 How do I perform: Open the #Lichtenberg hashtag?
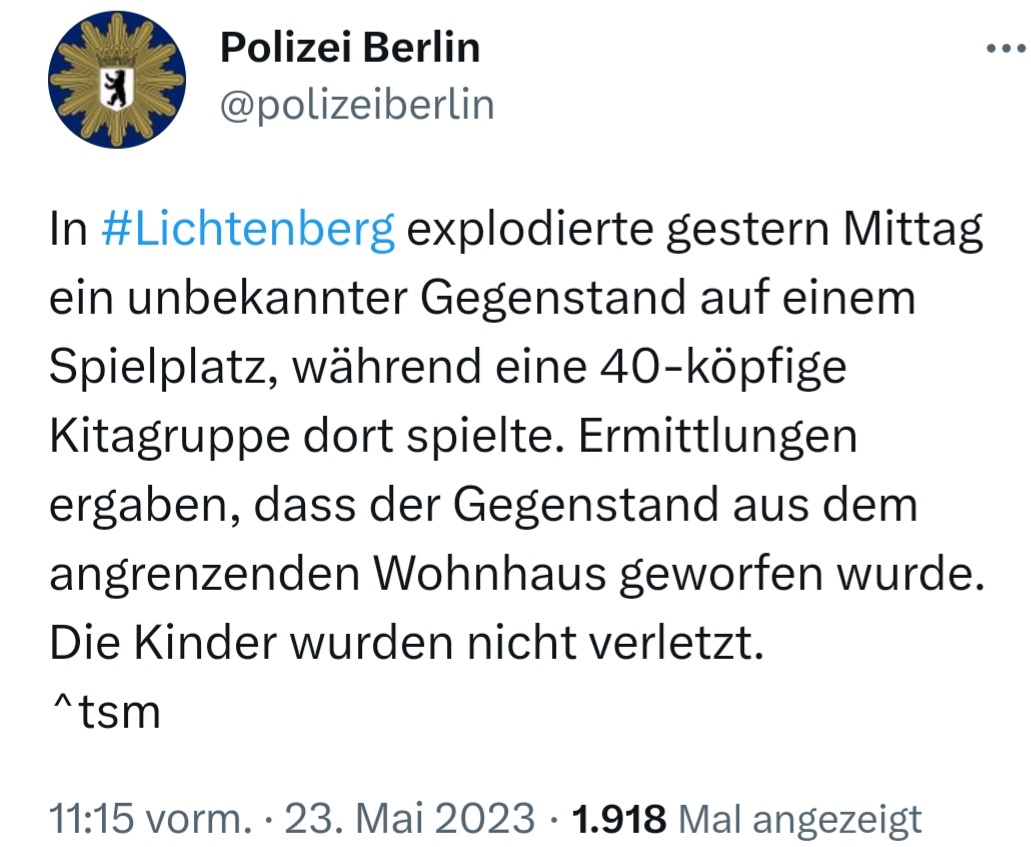tap(249, 233)
